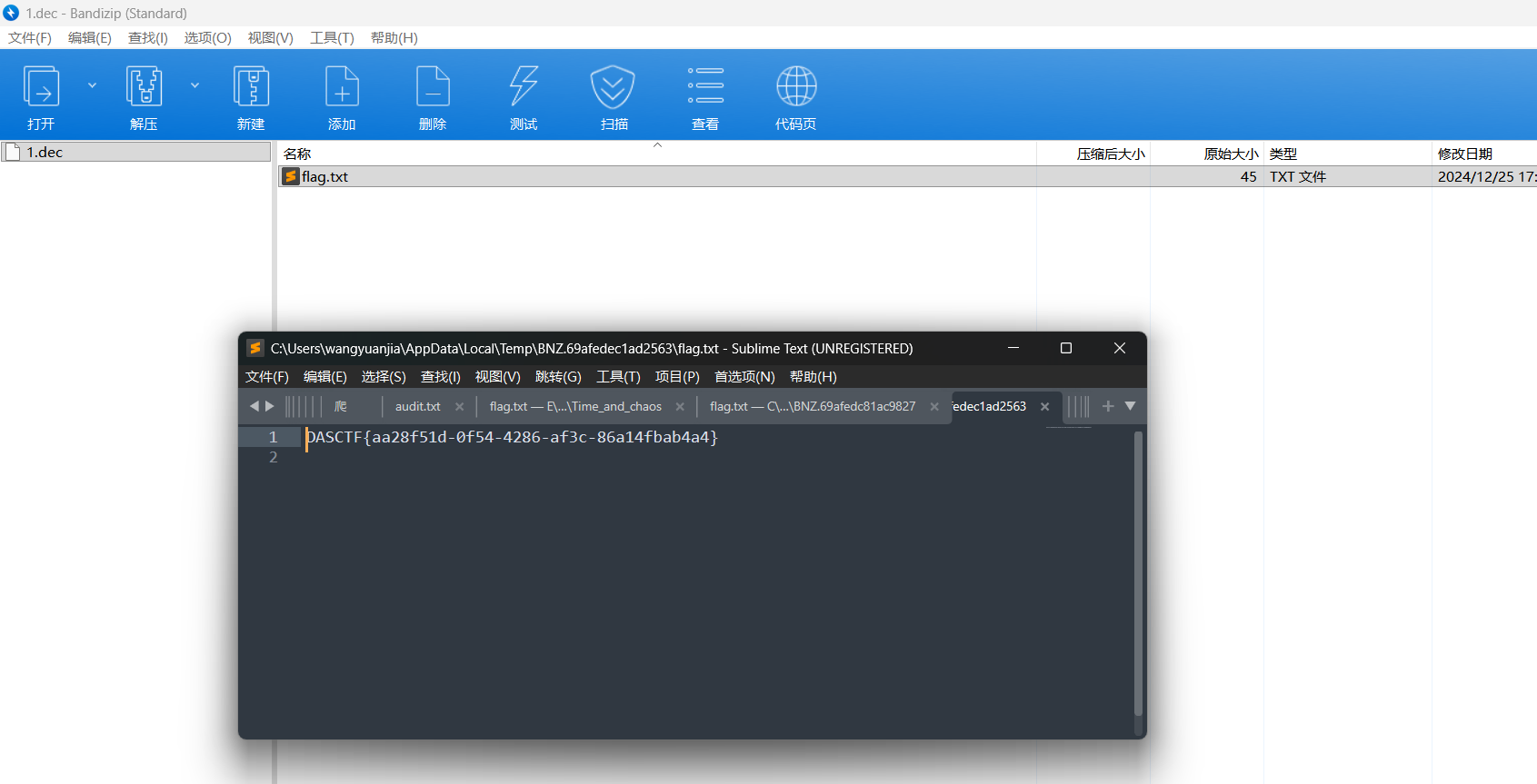Click the Open archive toolbar icon
The width and height of the screenshot is (1537, 784).
(x=41, y=87)
